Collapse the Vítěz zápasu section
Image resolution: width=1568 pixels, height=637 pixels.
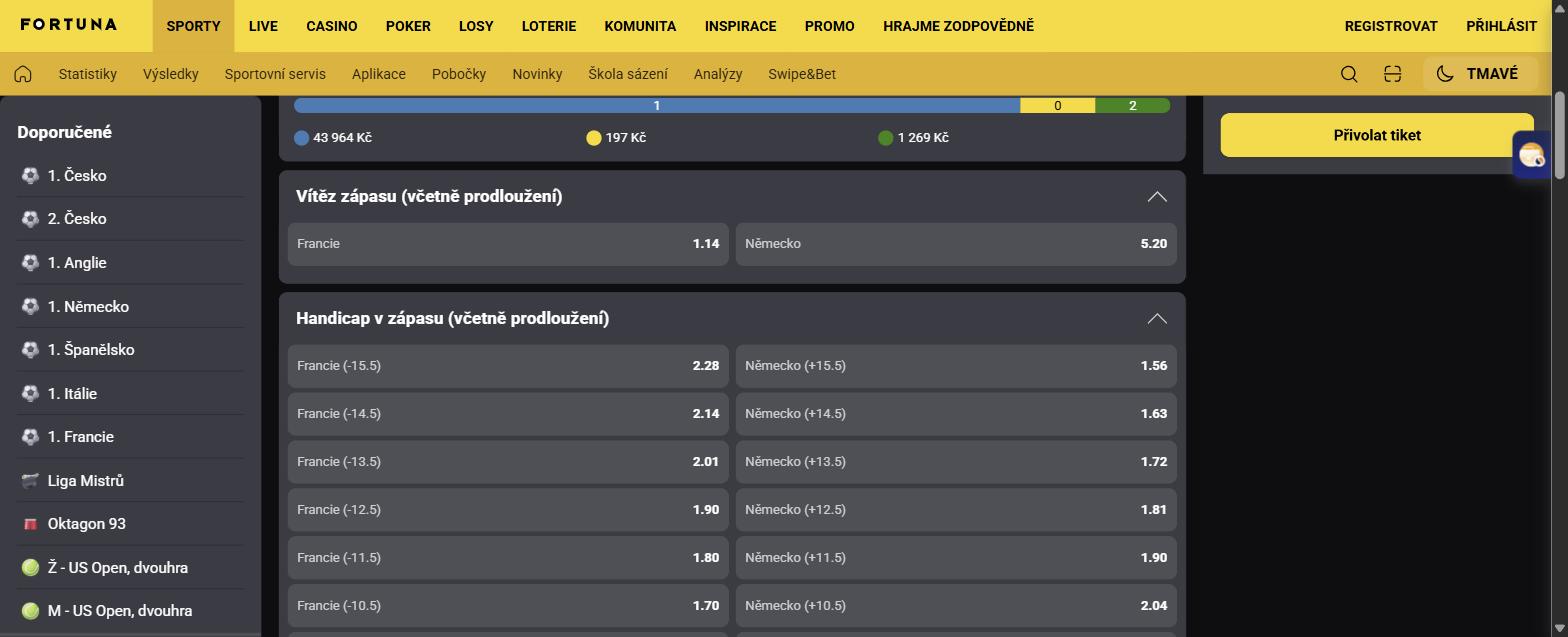pos(1157,197)
